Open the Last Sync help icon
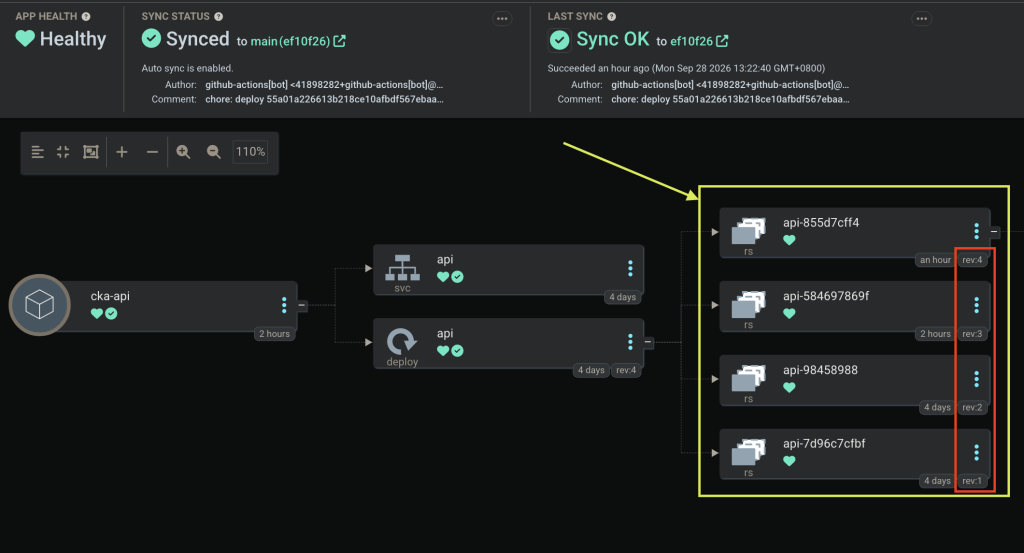This screenshot has width=1024, height=553. point(611,16)
